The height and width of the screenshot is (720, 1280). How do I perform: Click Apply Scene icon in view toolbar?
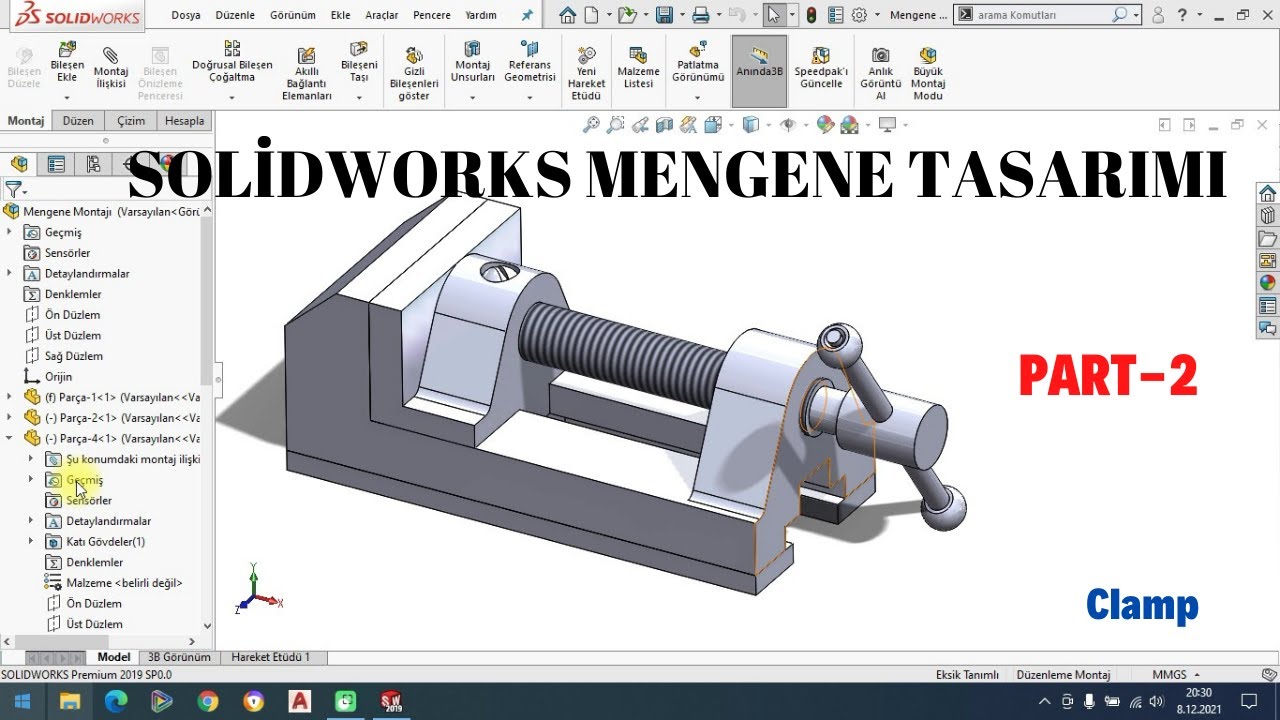pyautogui.click(x=850, y=125)
